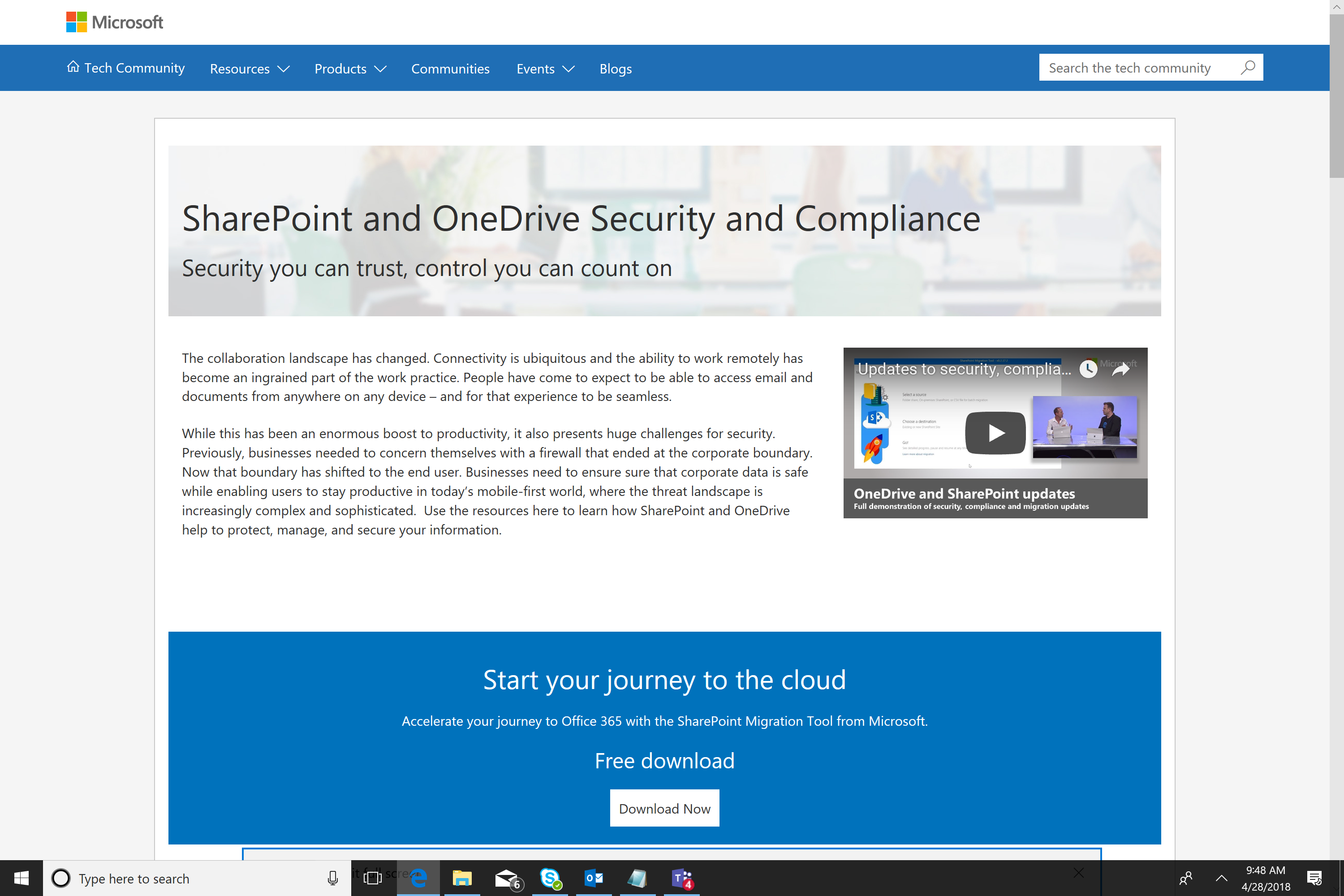Image resolution: width=1344 pixels, height=896 pixels.
Task: Select Communities in the navigation bar
Action: tap(450, 68)
